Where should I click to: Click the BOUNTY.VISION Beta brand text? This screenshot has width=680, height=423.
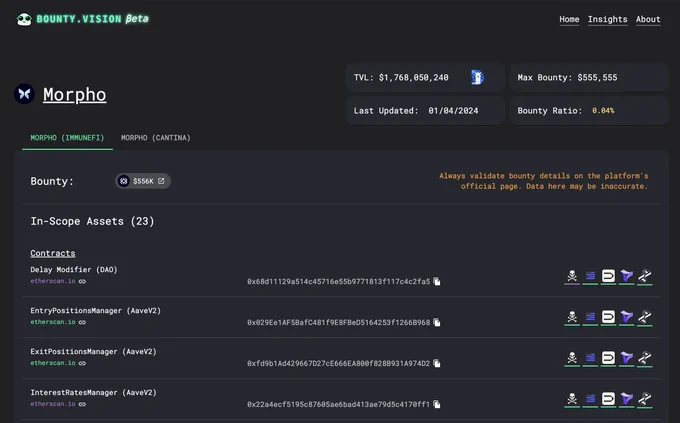[x=92, y=19]
